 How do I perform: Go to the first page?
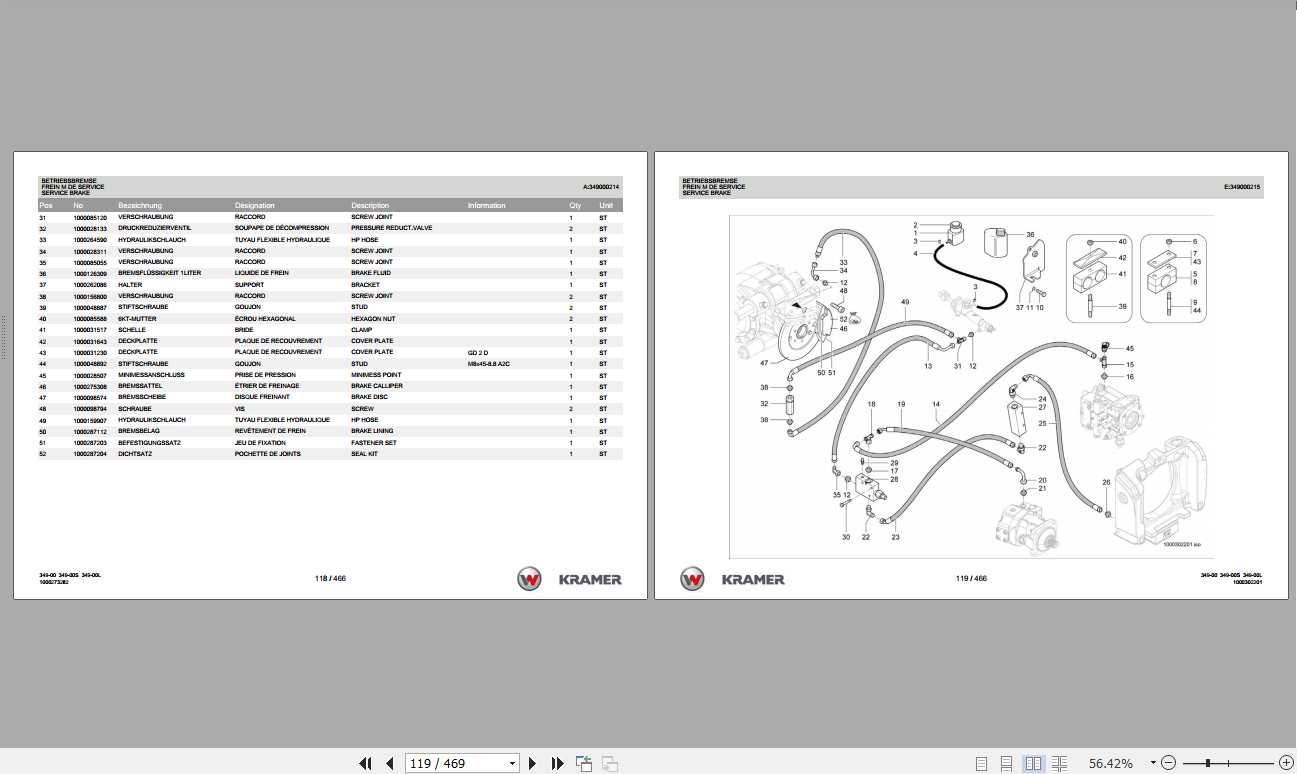pos(366,763)
